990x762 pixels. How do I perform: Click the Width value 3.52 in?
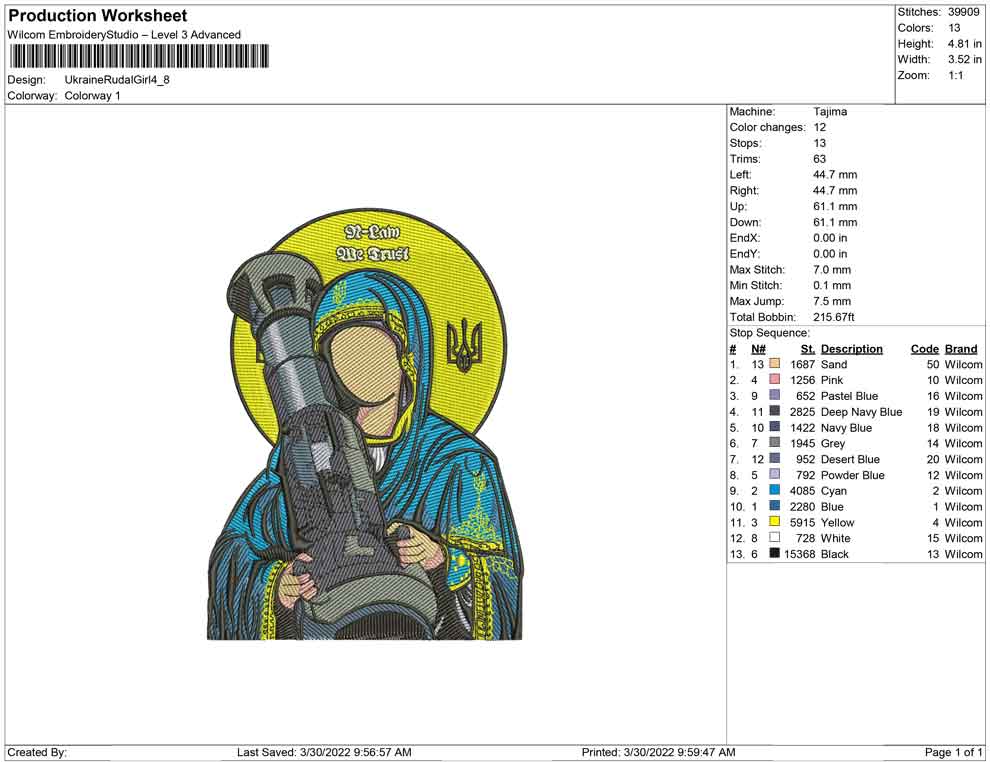(964, 59)
